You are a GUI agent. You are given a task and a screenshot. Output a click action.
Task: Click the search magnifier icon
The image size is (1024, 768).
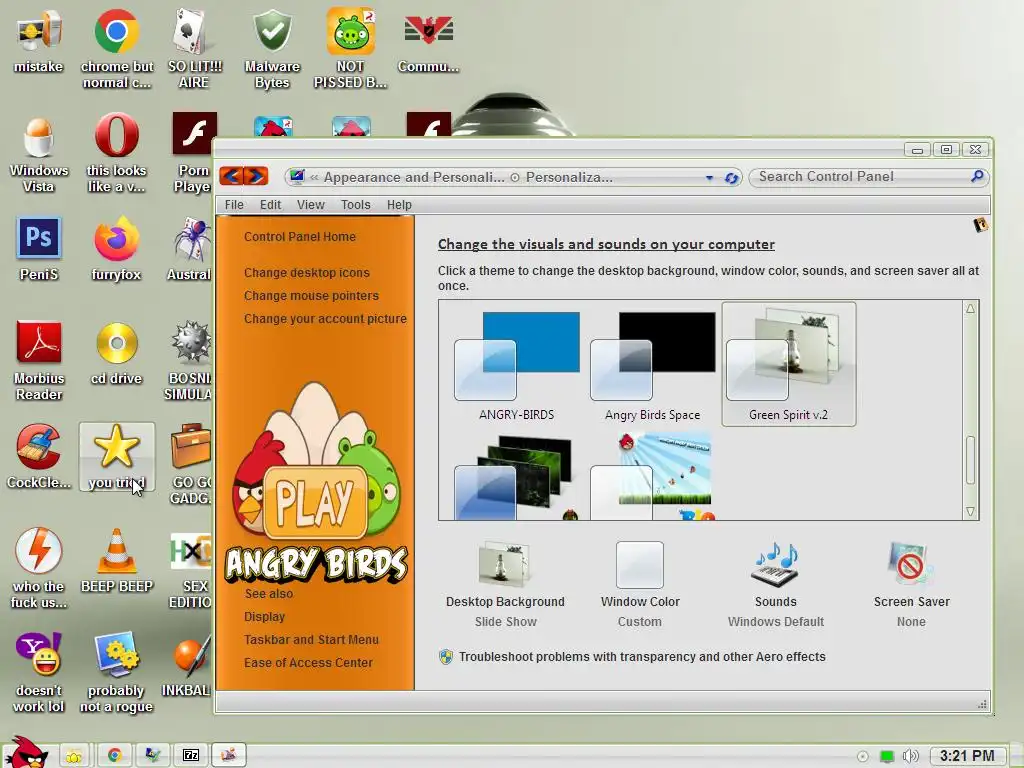coord(977,176)
